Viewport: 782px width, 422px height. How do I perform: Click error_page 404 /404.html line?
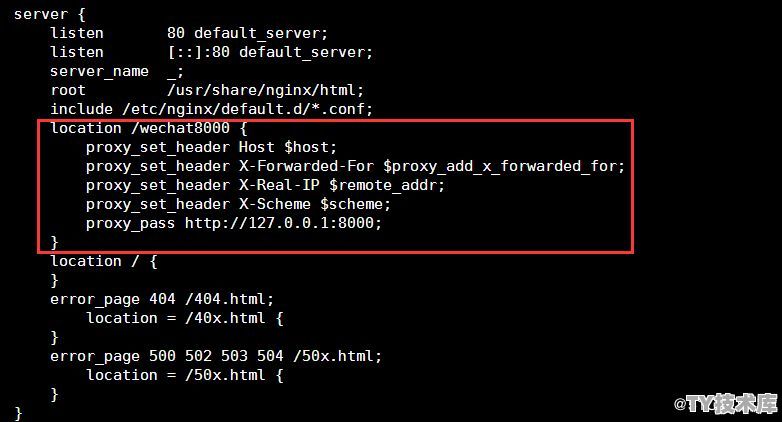click(x=162, y=299)
